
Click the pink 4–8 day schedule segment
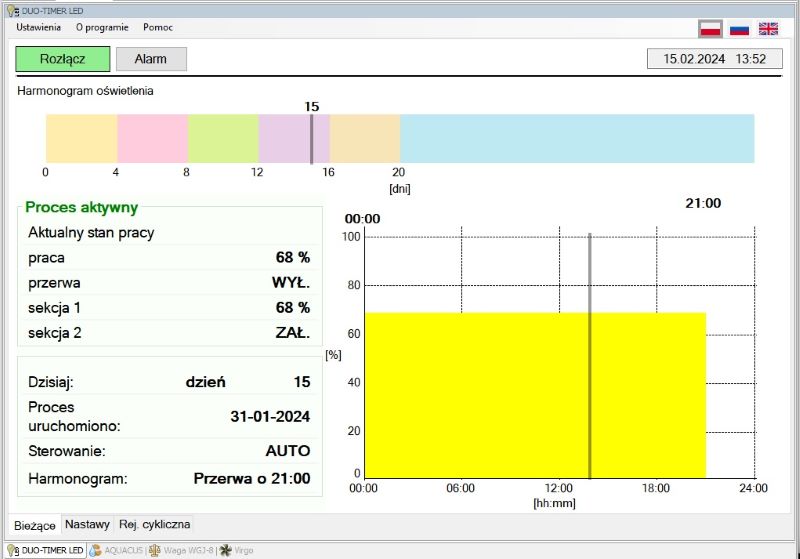click(152, 139)
